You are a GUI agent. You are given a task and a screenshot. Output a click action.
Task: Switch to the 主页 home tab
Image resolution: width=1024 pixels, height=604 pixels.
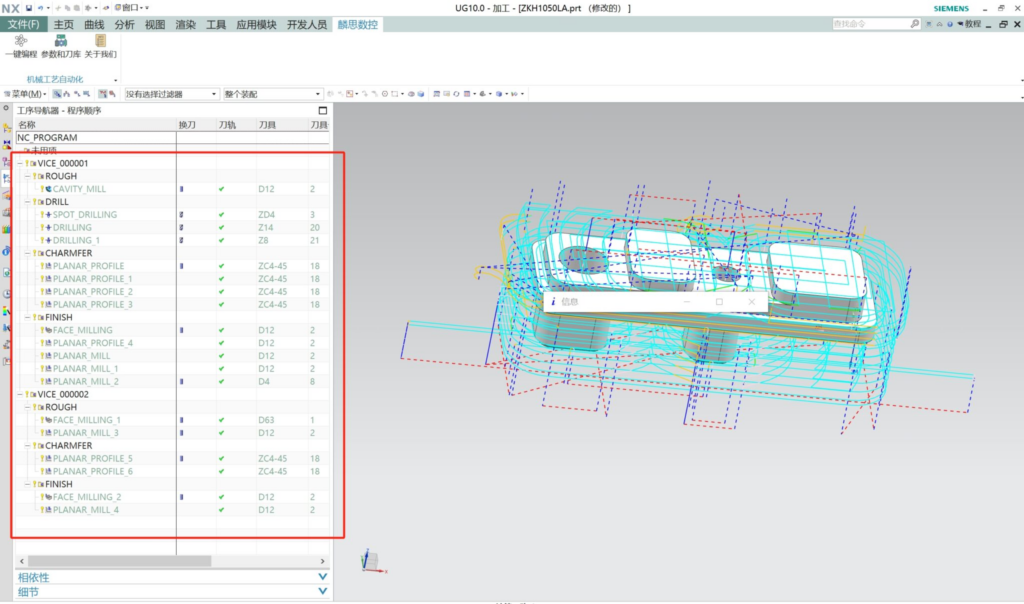pos(63,25)
